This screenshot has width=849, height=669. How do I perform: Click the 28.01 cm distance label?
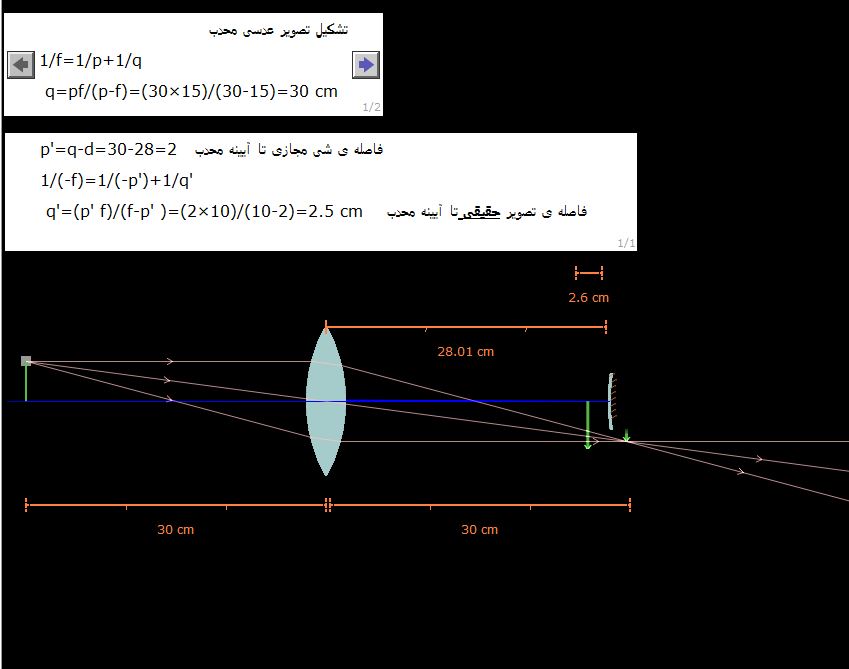click(465, 351)
